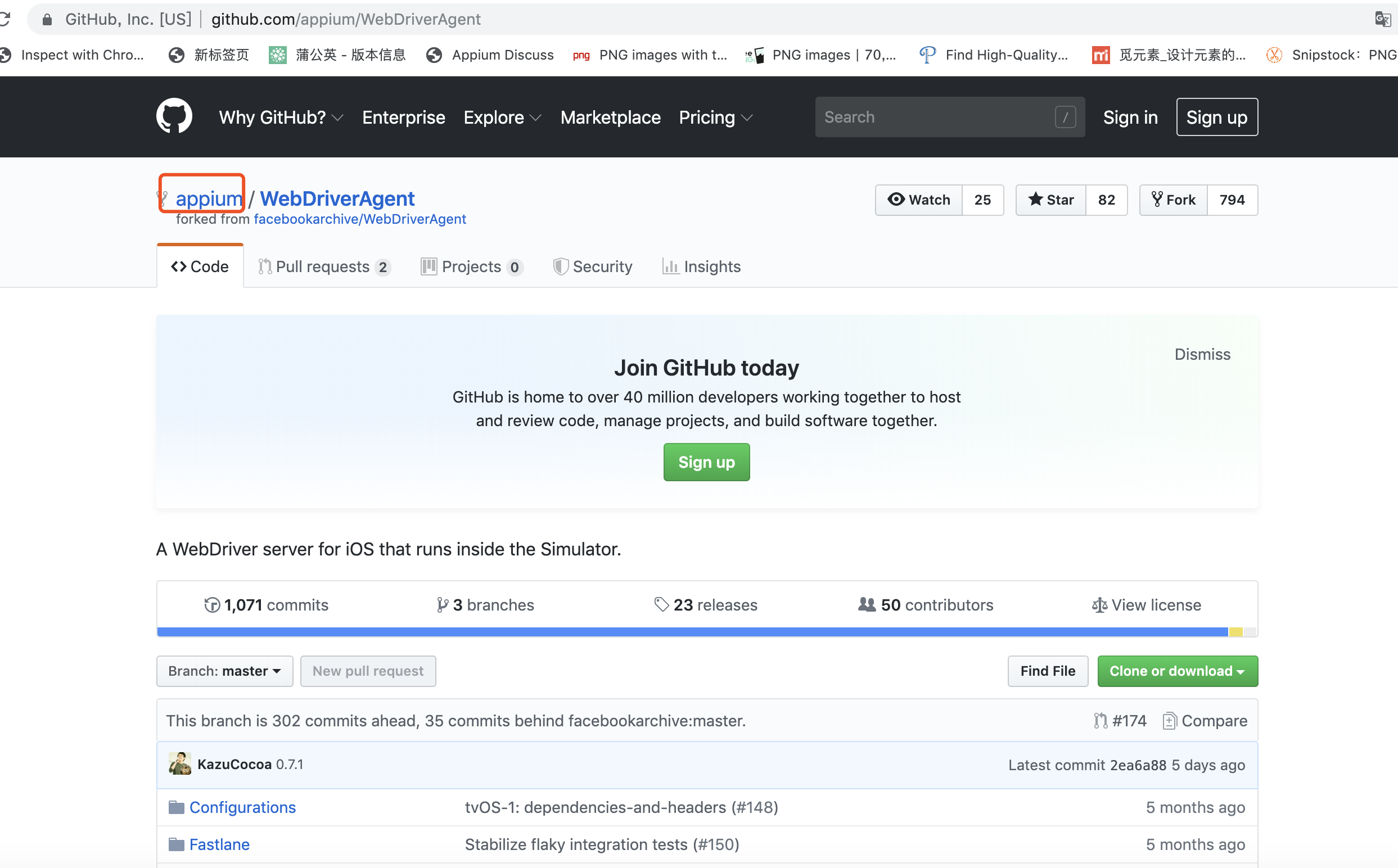Open the Branch: master dropdown
This screenshot has width=1398, height=868.
click(x=224, y=671)
